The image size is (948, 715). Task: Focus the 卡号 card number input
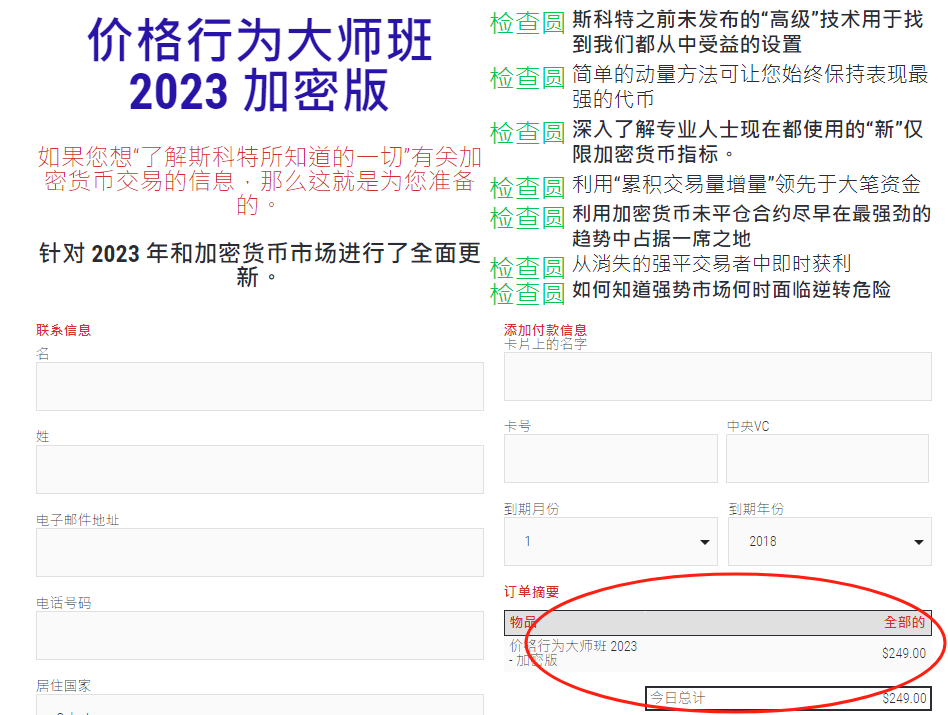click(610, 459)
